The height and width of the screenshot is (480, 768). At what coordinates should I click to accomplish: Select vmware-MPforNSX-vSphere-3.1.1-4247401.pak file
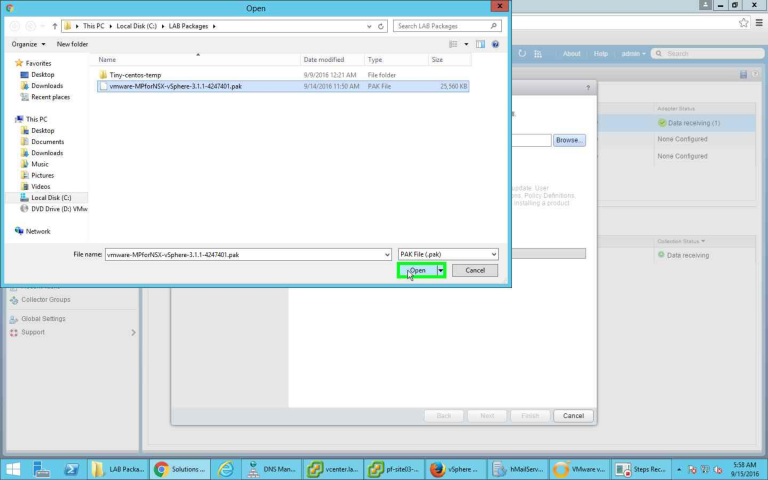(x=283, y=86)
